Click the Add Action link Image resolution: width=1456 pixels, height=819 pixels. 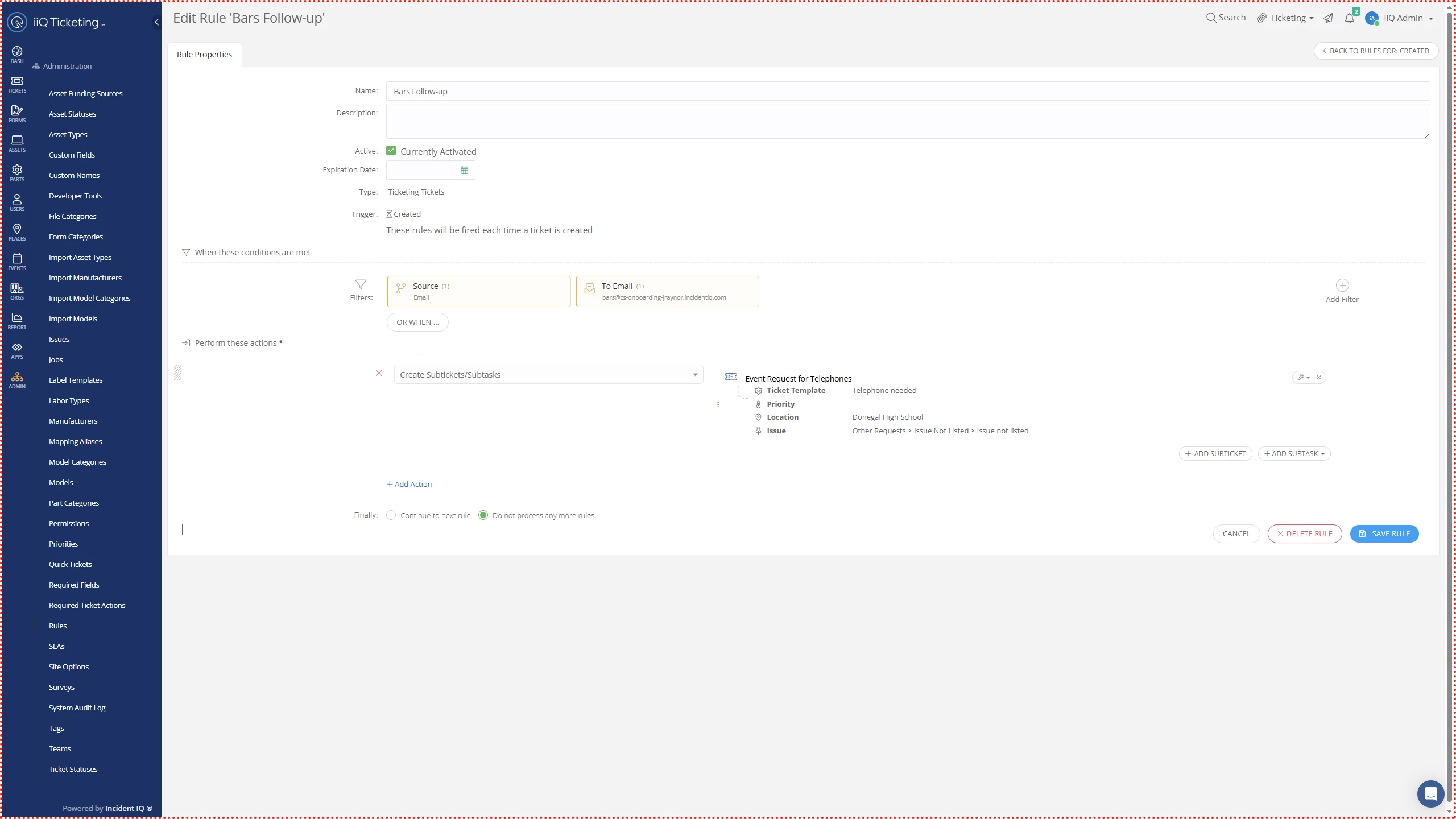click(x=409, y=484)
